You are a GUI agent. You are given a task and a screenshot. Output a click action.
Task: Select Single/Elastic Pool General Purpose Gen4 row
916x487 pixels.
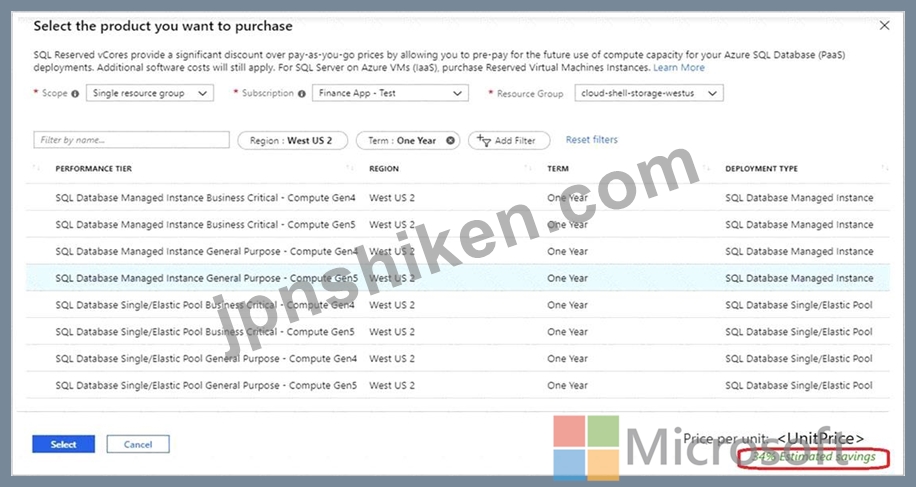pos(458,359)
